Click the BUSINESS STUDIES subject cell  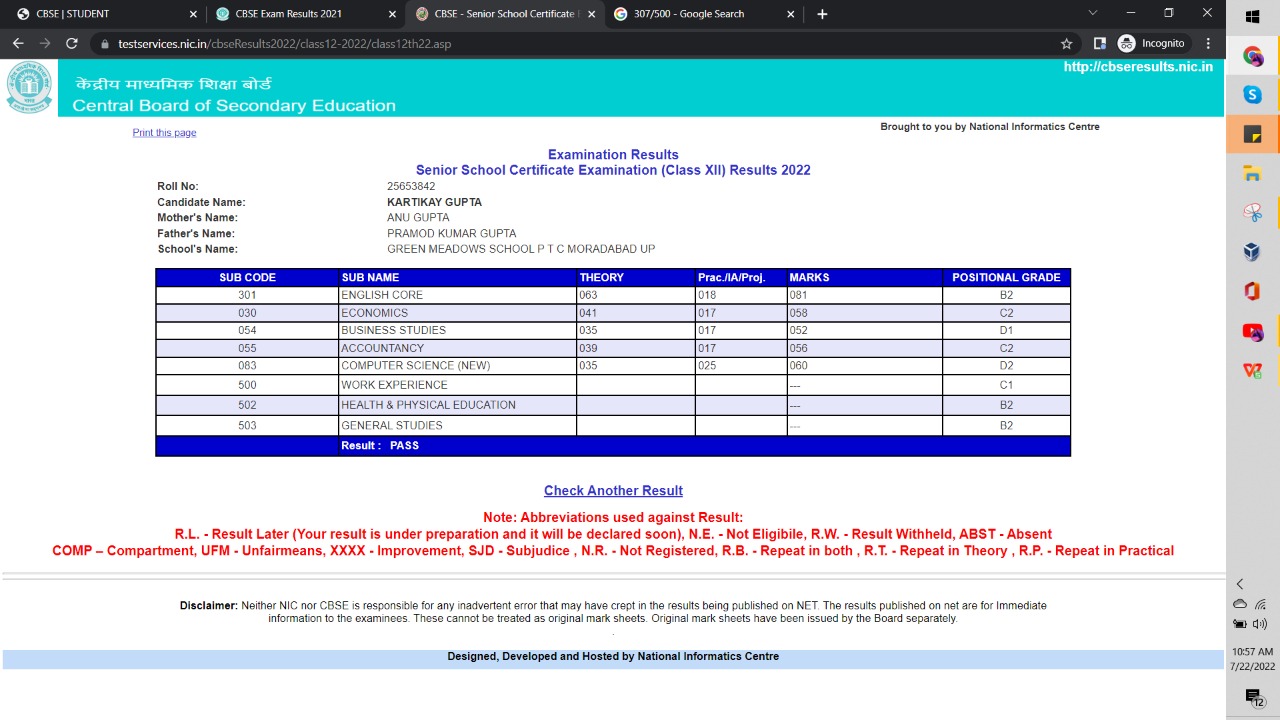[x=458, y=330]
